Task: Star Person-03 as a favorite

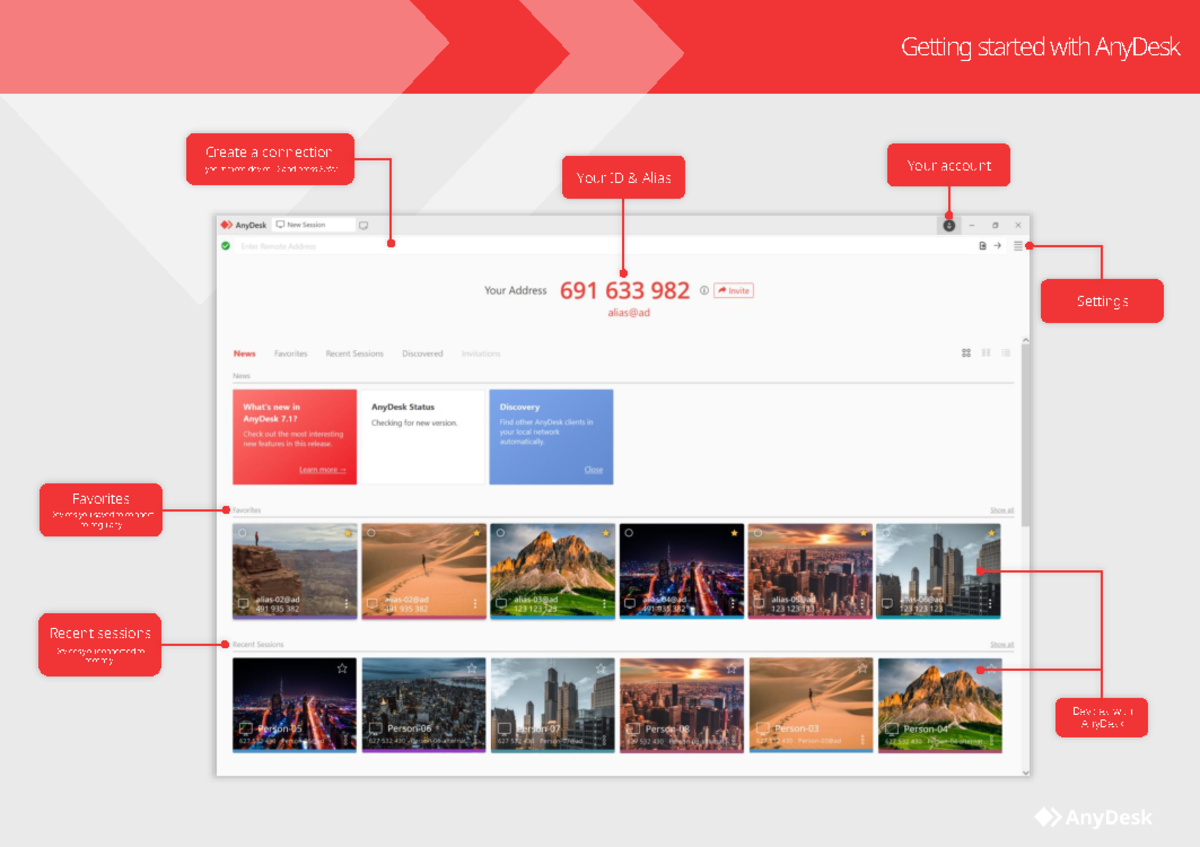Action: 860,668
